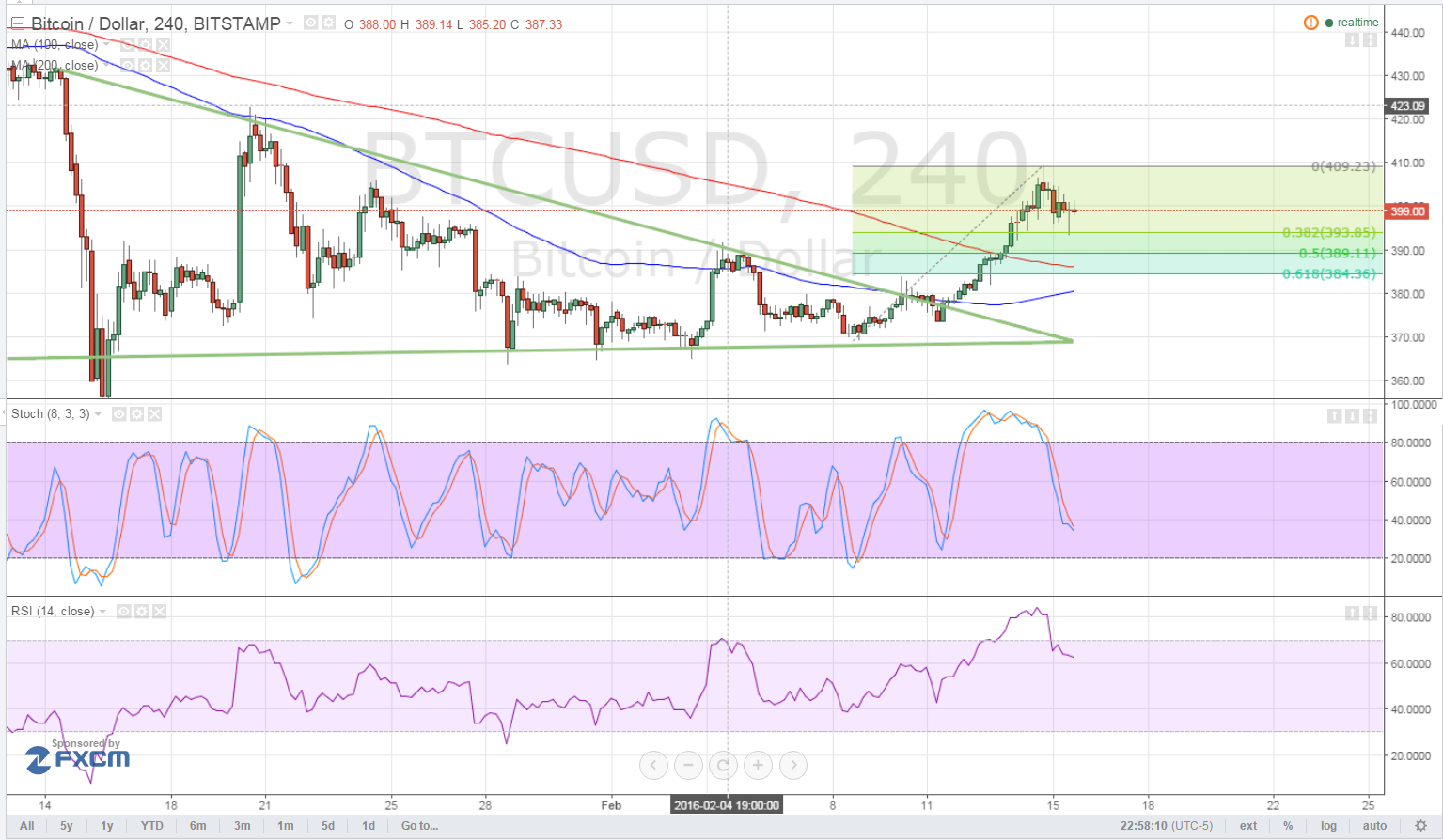The height and width of the screenshot is (840, 1443).
Task: Open MA (200, close) format settings
Action: click(146, 65)
